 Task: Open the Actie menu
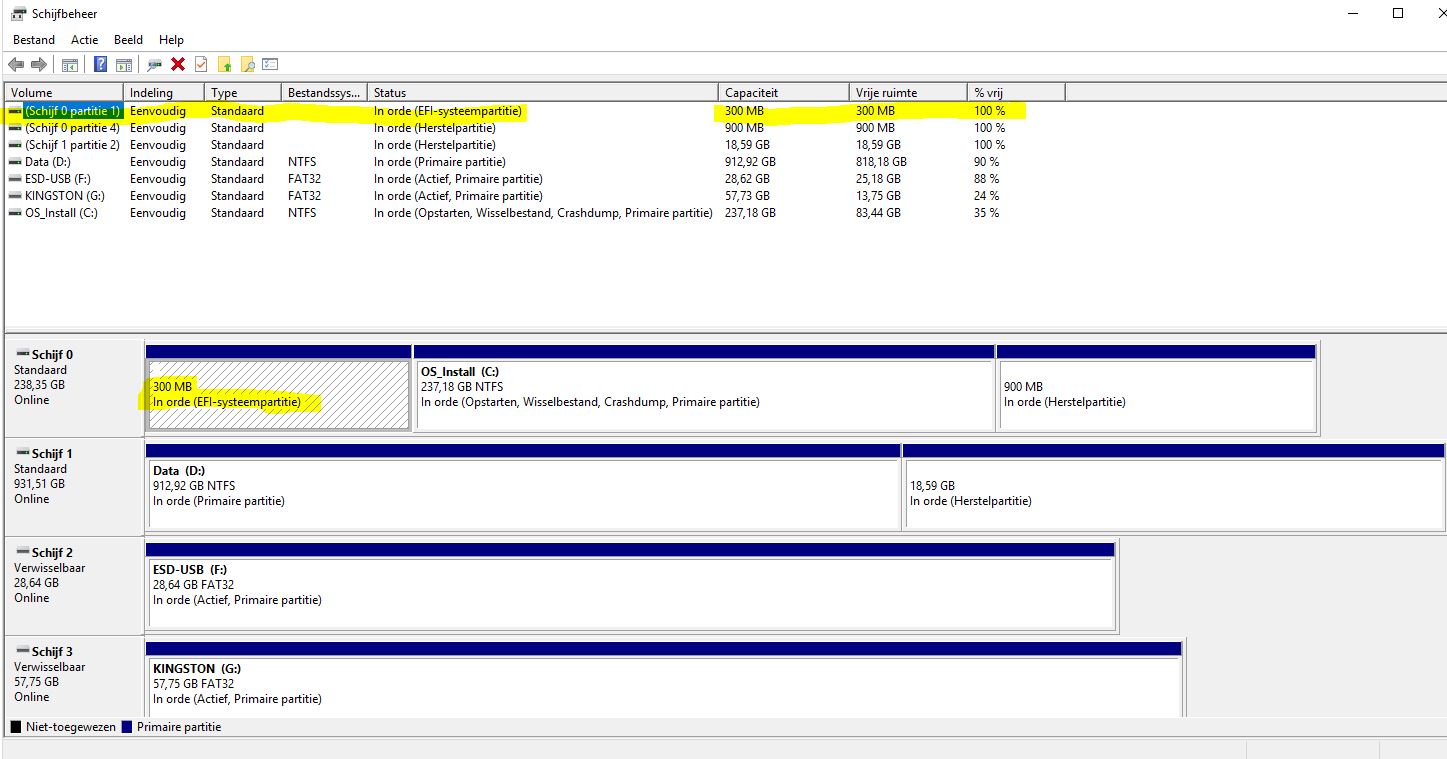84,40
